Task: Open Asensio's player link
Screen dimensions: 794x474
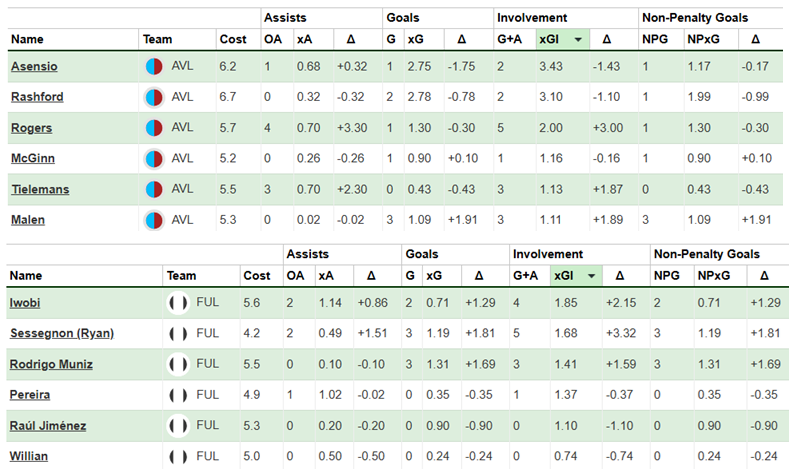Action: tap(34, 67)
